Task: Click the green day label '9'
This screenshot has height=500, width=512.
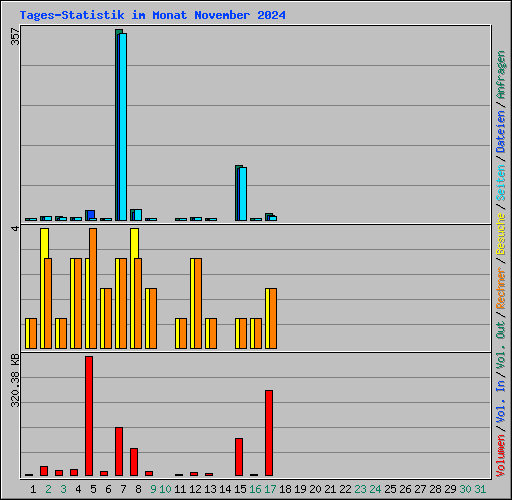Action: [153, 489]
